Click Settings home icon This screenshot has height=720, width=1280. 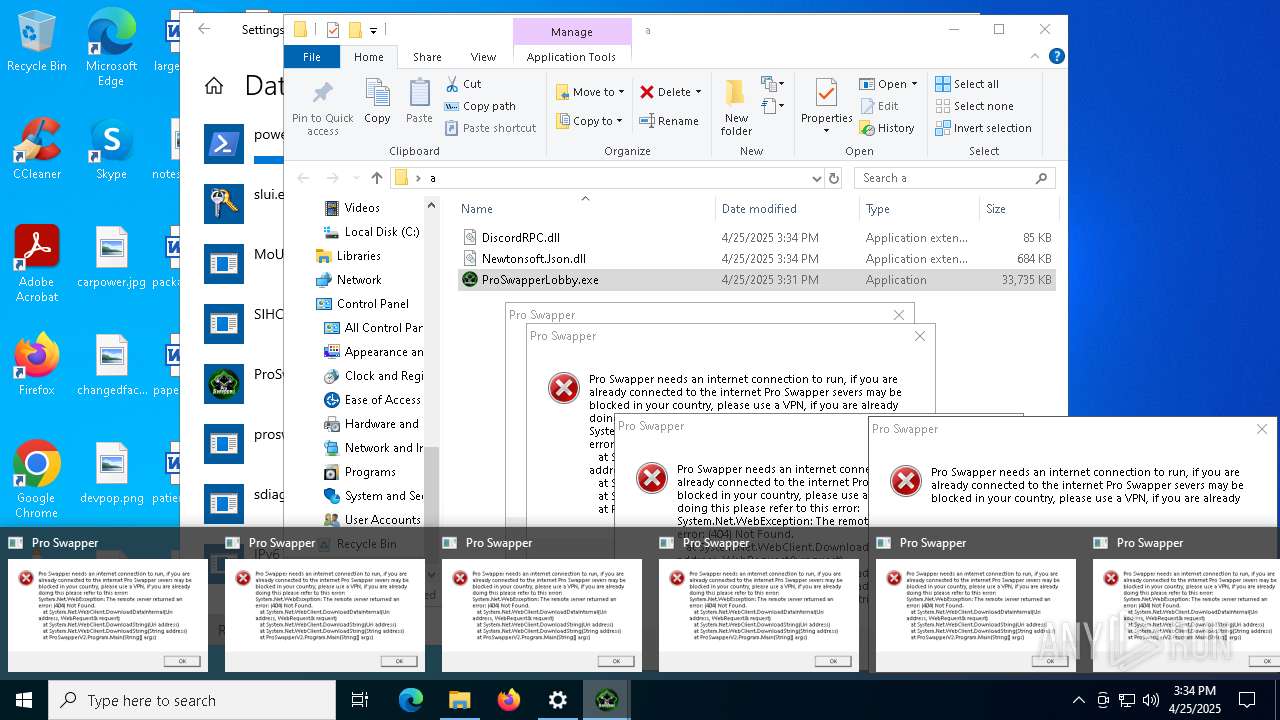(214, 86)
